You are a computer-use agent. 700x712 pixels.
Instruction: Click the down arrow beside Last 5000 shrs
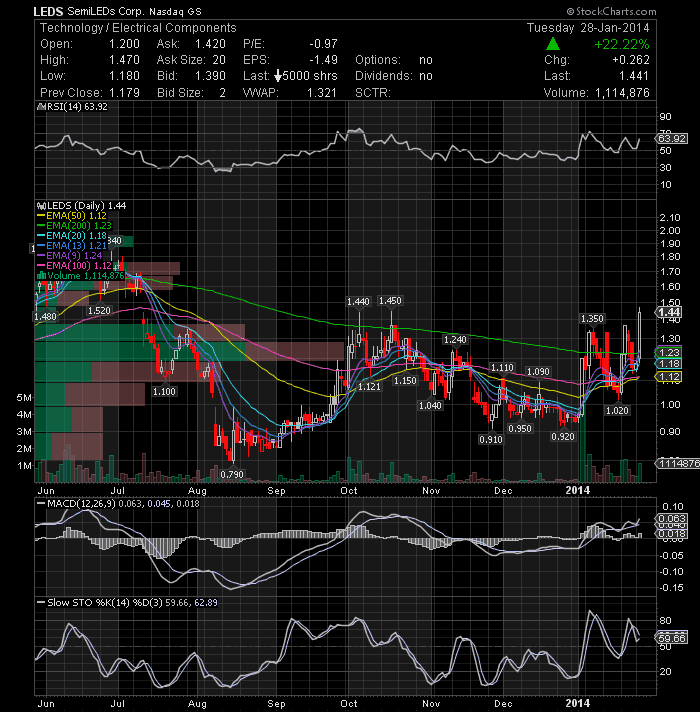pos(278,76)
